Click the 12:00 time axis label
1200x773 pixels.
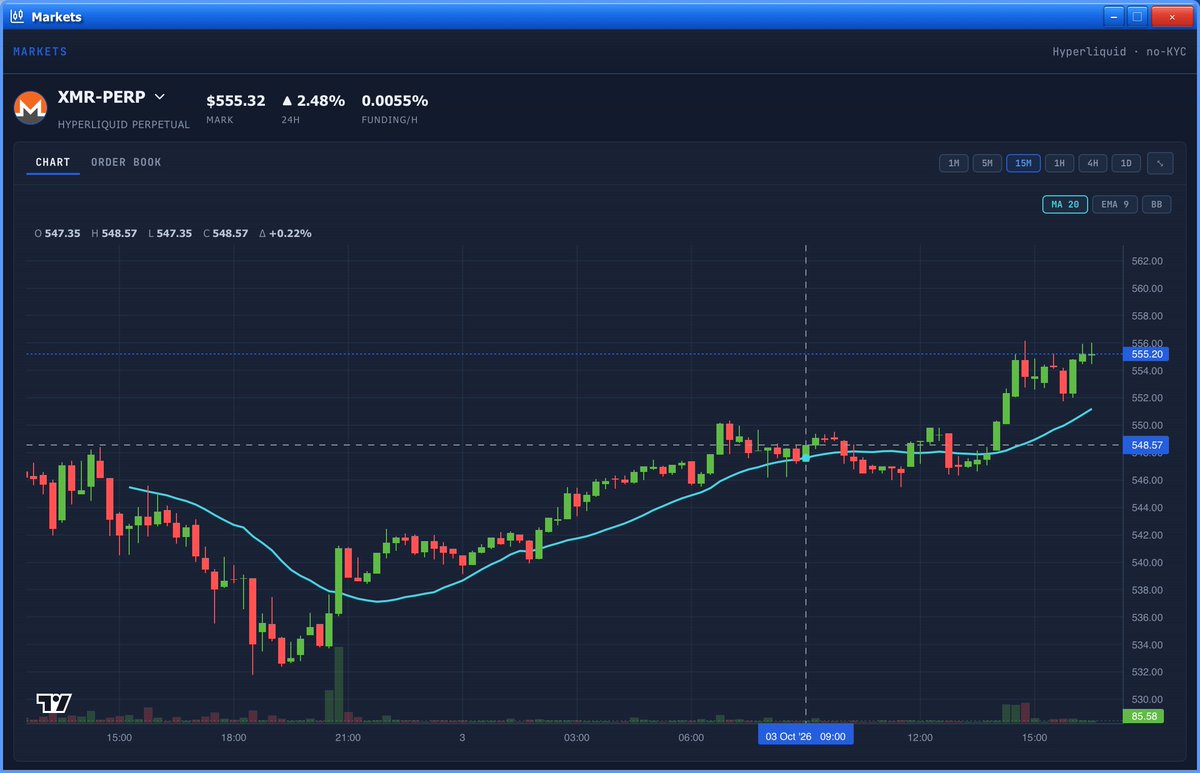click(920, 737)
